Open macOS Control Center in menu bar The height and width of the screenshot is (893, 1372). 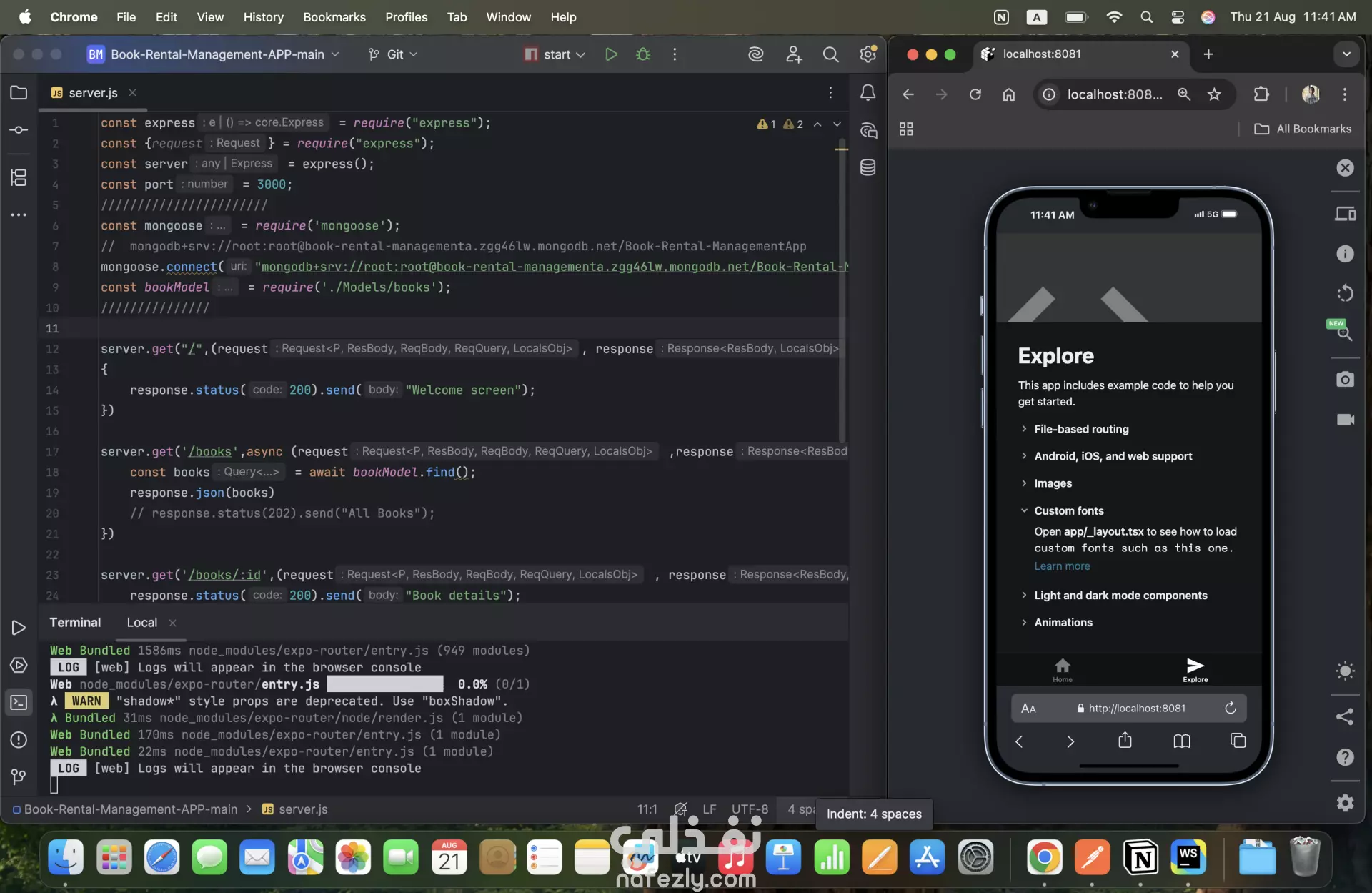click(x=1178, y=16)
